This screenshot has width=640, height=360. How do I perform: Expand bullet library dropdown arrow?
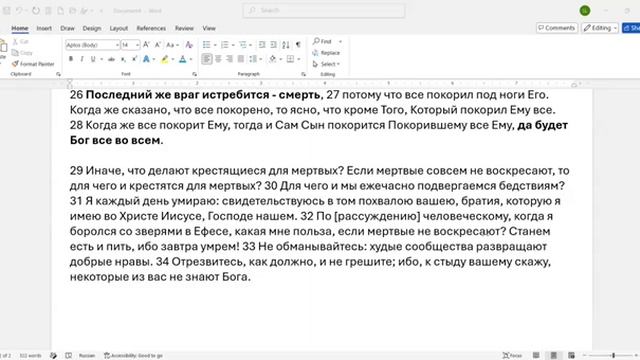(x=215, y=45)
